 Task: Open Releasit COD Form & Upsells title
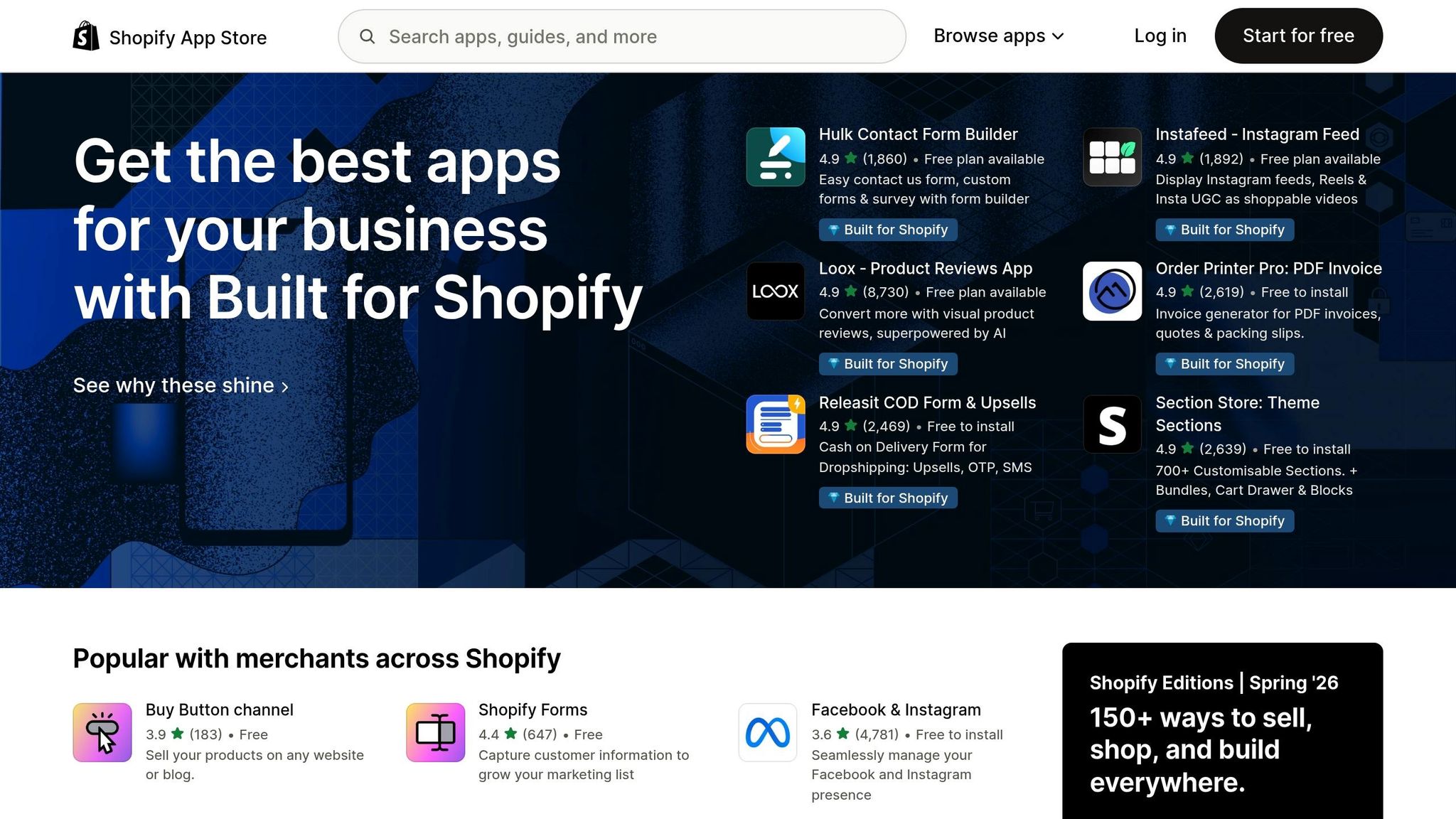(927, 403)
